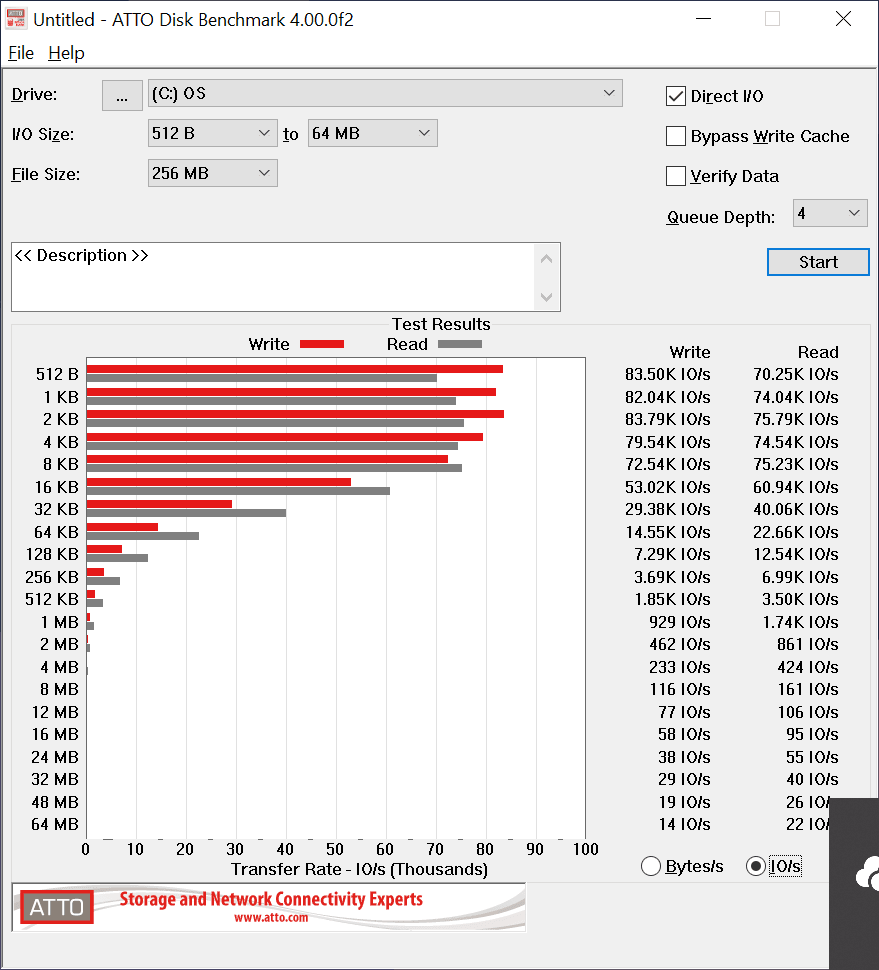Click the ATTO logo in the banner
This screenshot has width=879, height=970.
[57, 907]
